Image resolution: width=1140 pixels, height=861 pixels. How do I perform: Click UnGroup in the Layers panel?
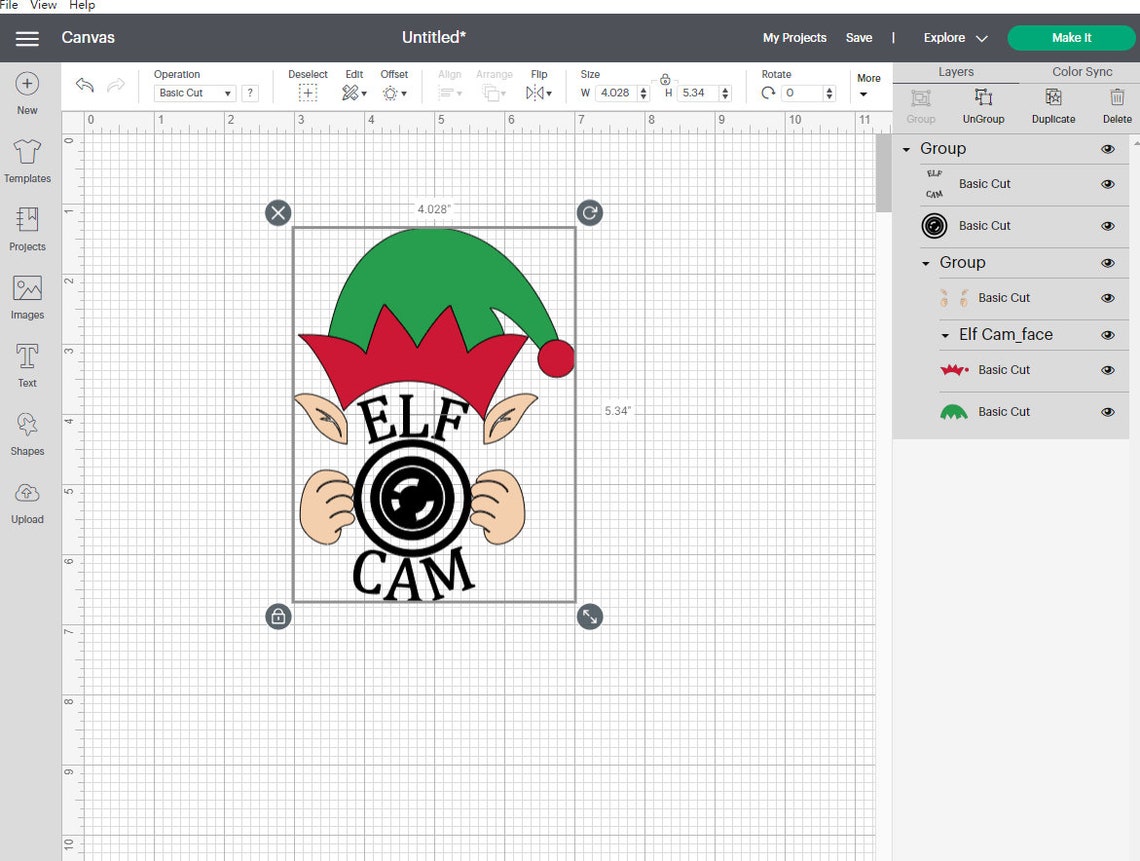click(x=983, y=105)
